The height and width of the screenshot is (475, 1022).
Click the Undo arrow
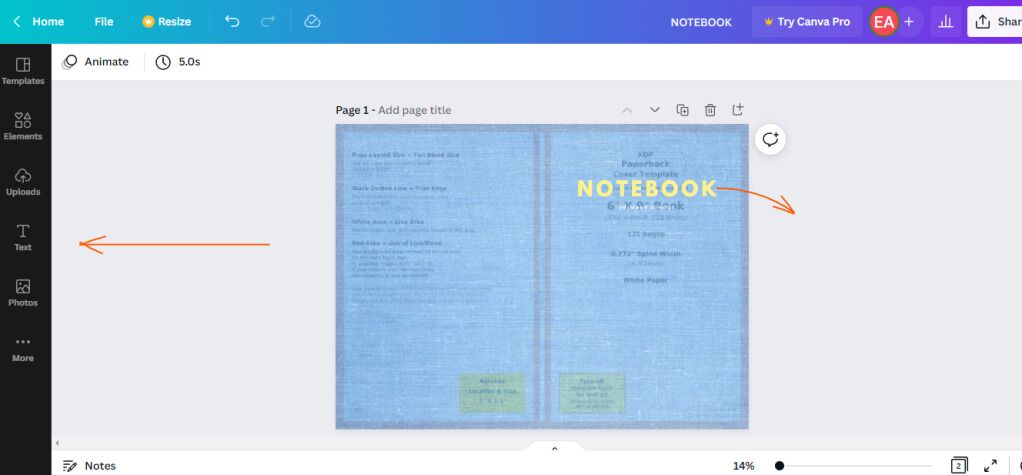(232, 21)
